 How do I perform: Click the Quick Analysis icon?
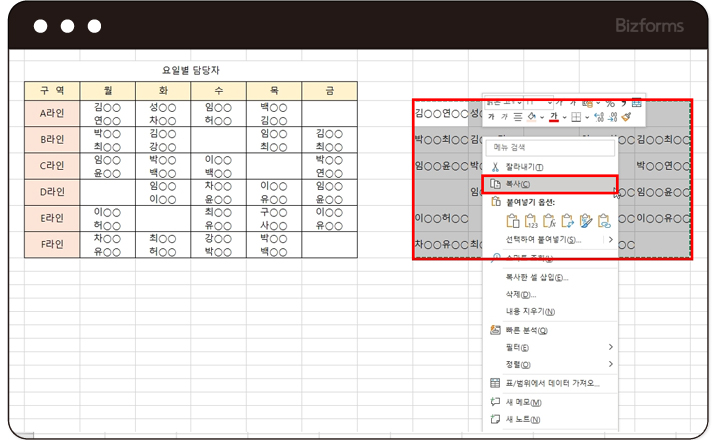pos(495,330)
